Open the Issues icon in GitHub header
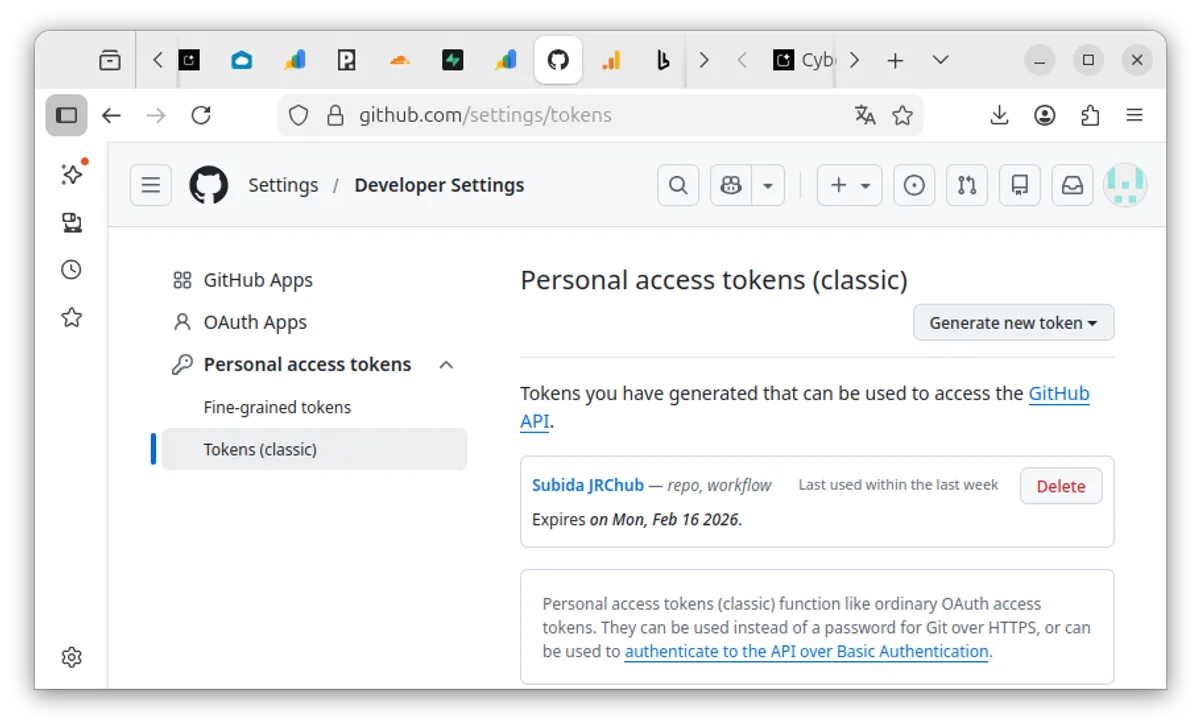 [914, 185]
